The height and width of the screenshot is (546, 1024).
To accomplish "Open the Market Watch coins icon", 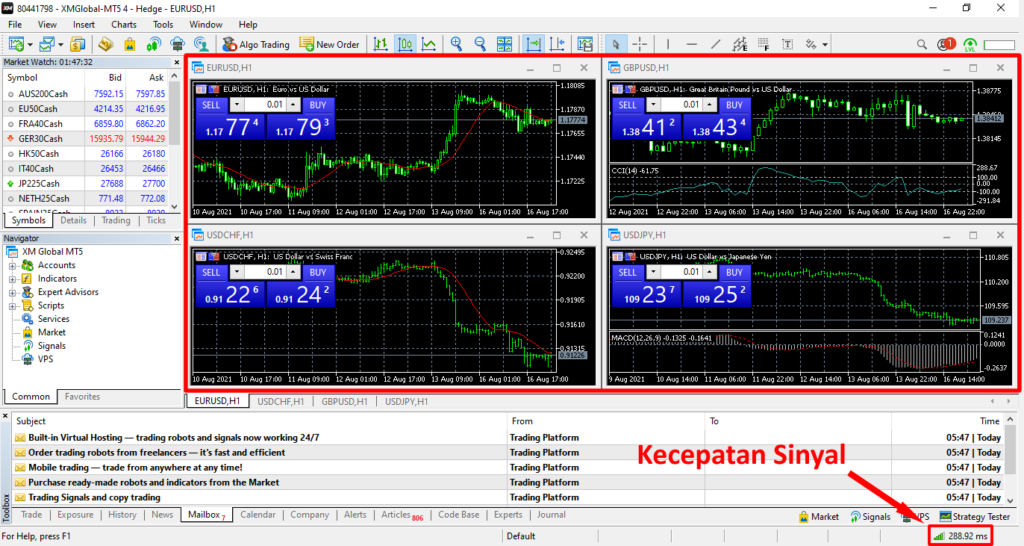I will coord(77,44).
